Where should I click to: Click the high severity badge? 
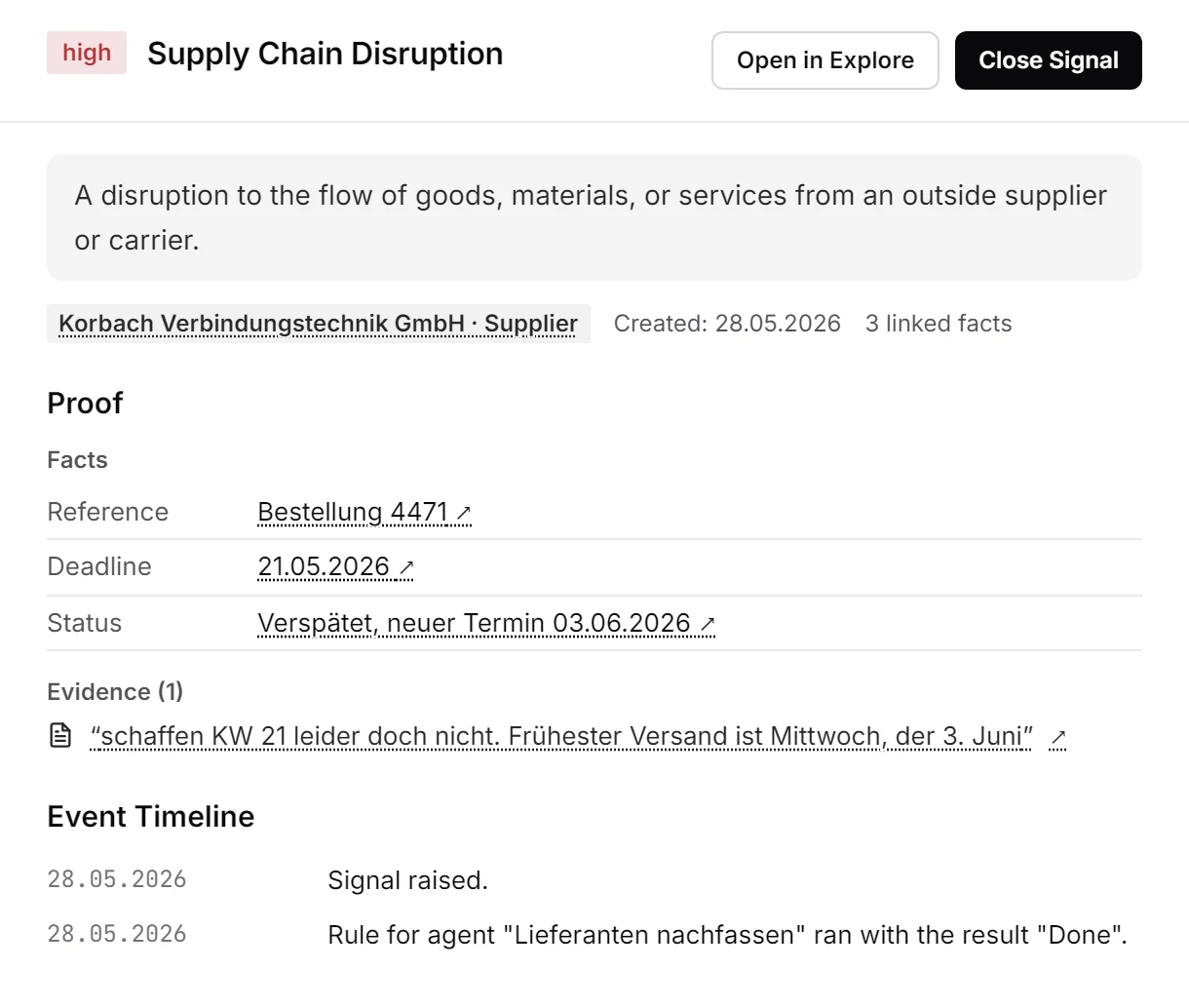(x=87, y=53)
